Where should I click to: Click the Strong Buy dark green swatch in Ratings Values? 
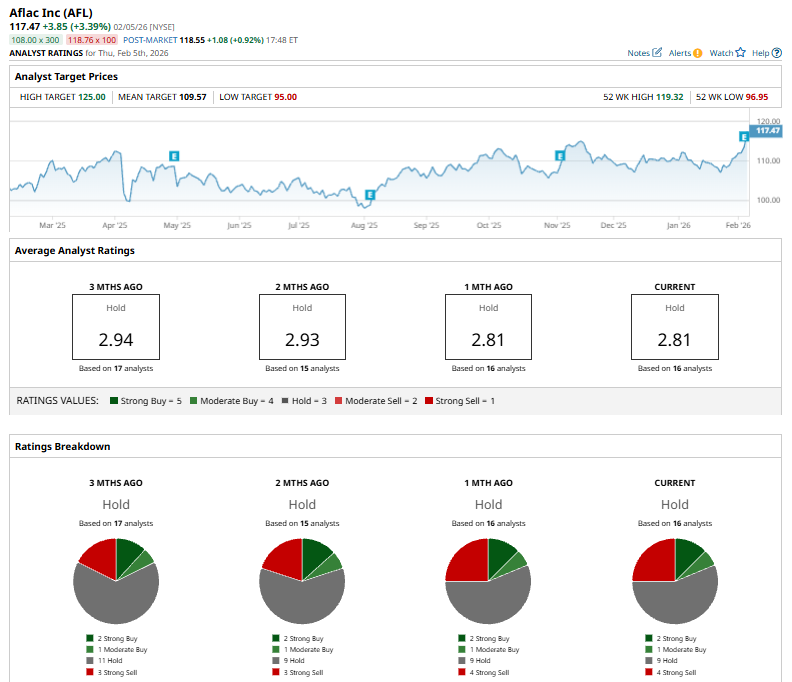(114, 401)
